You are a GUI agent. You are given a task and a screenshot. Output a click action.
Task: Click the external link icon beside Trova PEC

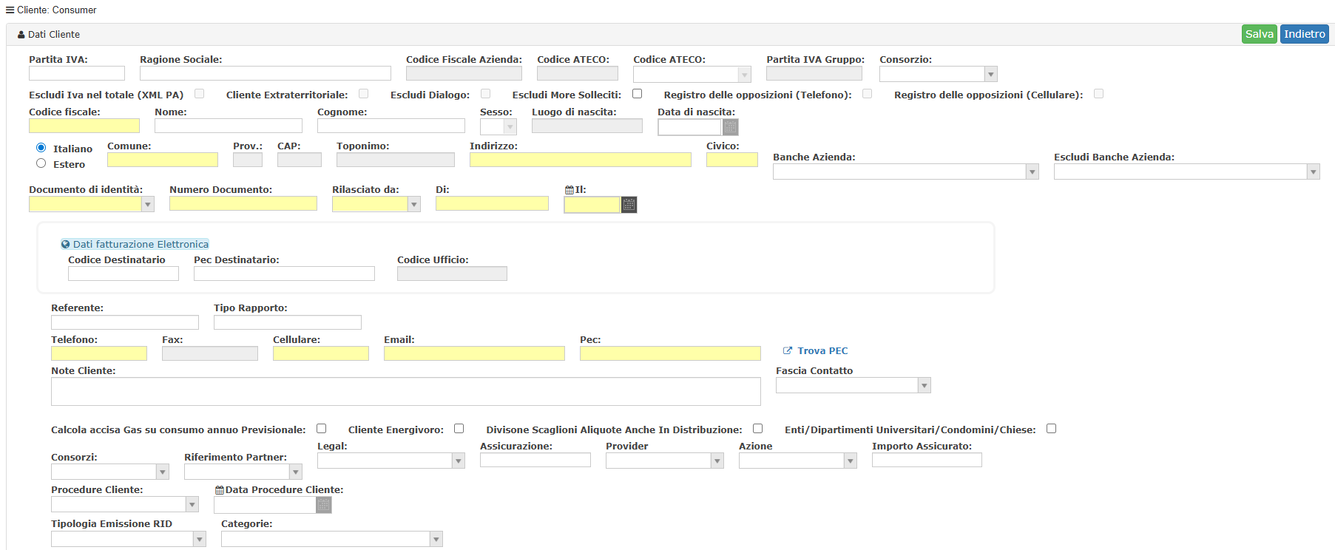tap(788, 351)
